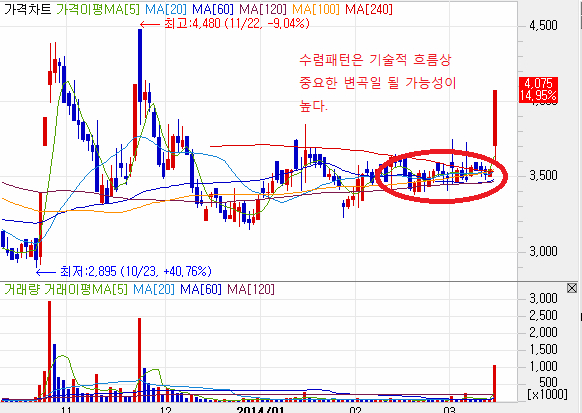Click the tallest red volume bar
The image size is (582, 413).
(x=49, y=351)
